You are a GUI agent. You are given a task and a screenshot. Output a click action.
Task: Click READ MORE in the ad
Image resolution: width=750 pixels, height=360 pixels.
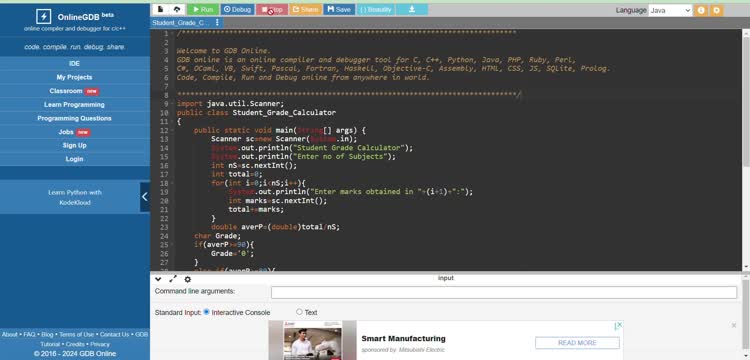click(577, 343)
